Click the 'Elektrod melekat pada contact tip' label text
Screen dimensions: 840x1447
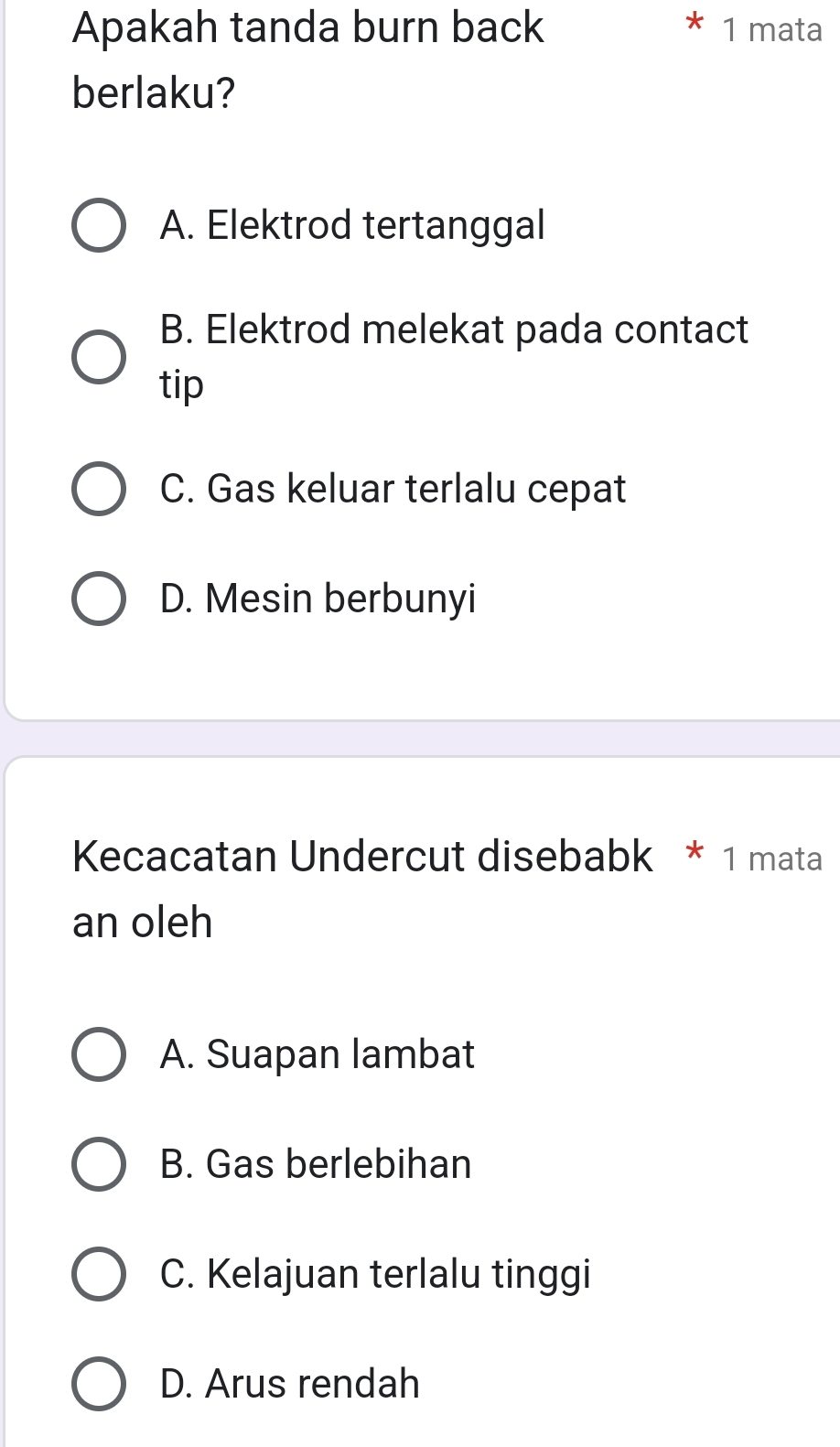pos(453,356)
